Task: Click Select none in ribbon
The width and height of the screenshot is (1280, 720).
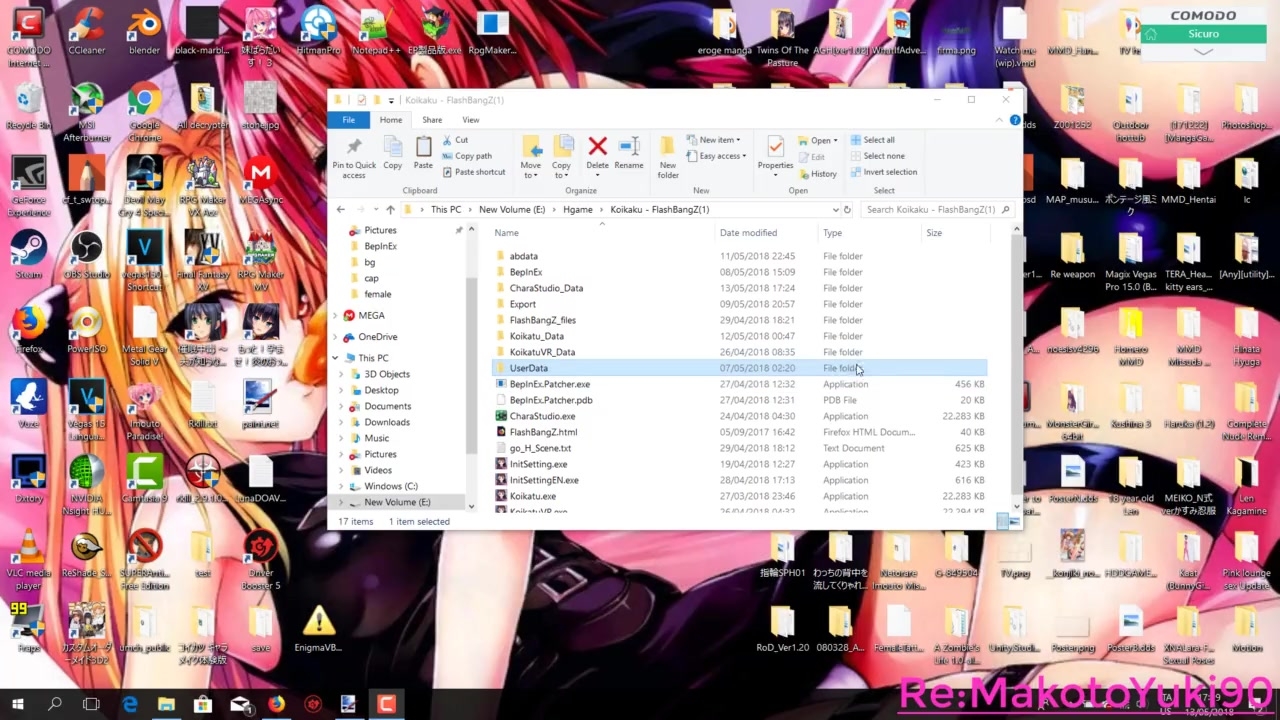Action: pos(877,156)
